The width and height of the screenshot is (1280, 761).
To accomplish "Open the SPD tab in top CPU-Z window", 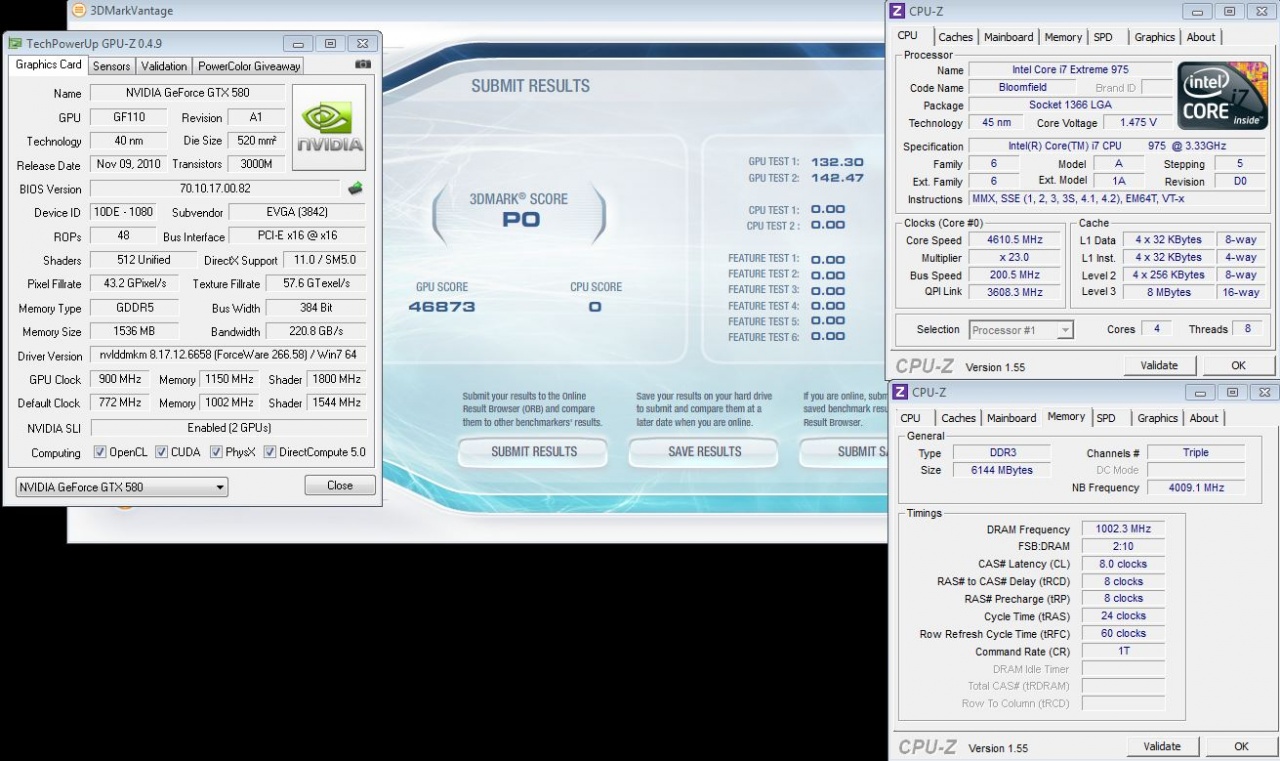I will (x=1103, y=37).
